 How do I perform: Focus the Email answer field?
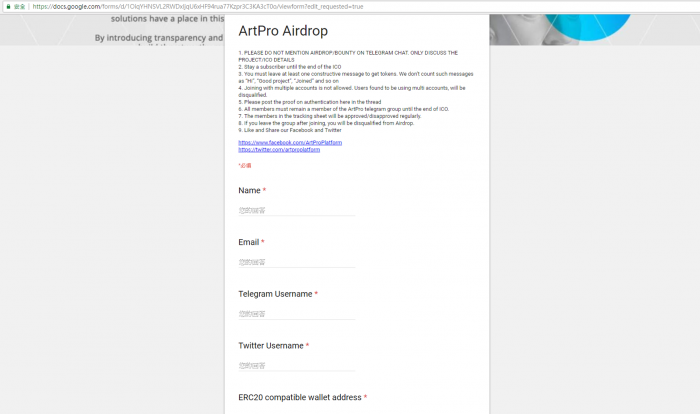pyautogui.click(x=297, y=262)
